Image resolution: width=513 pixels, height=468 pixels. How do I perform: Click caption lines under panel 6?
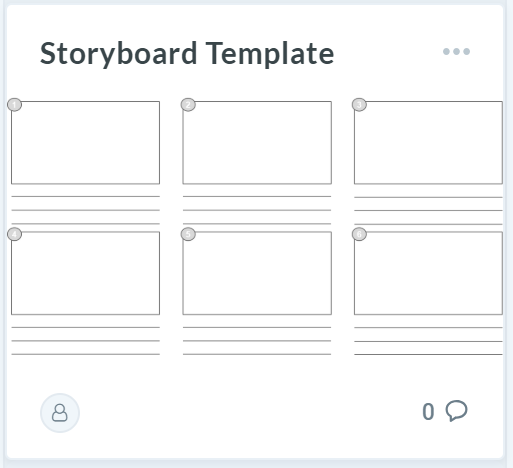click(x=428, y=341)
